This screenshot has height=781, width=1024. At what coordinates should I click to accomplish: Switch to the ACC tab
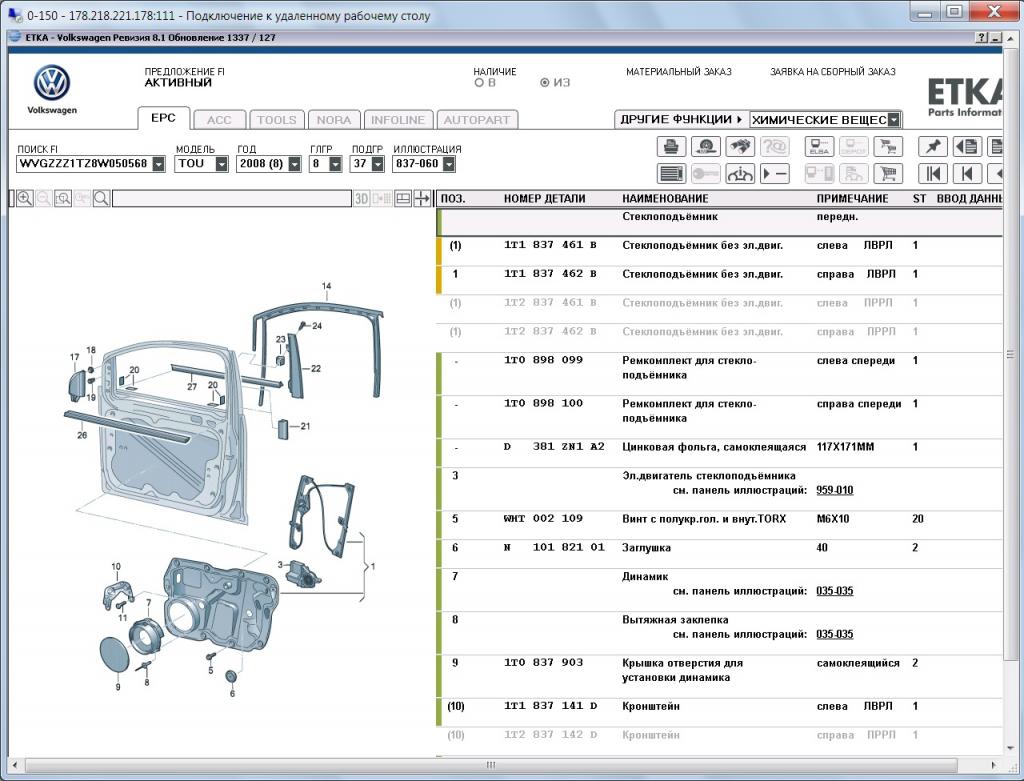219,120
